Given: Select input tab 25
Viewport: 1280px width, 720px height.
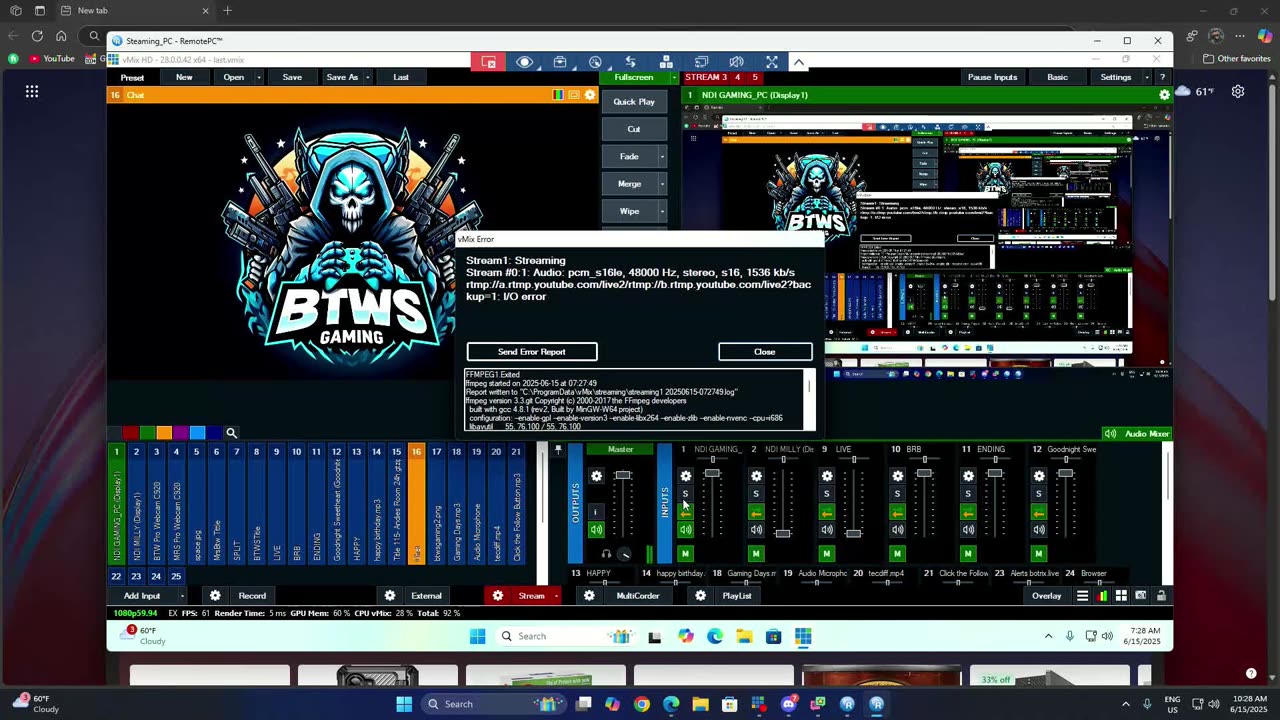Looking at the screenshot, I should (x=176, y=576).
